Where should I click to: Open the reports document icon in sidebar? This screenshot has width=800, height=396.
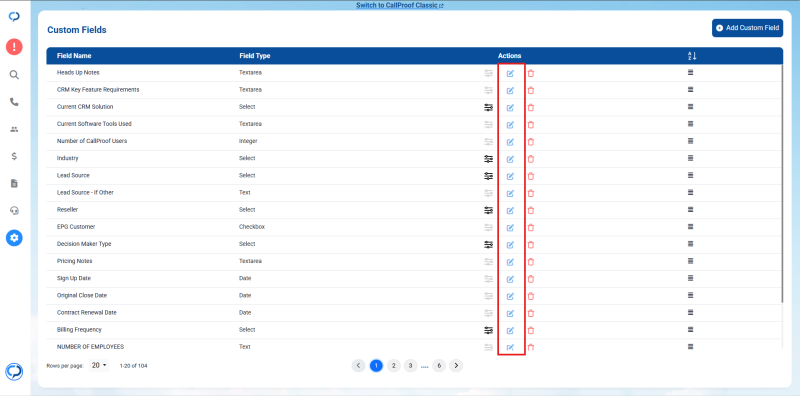[x=14, y=183]
